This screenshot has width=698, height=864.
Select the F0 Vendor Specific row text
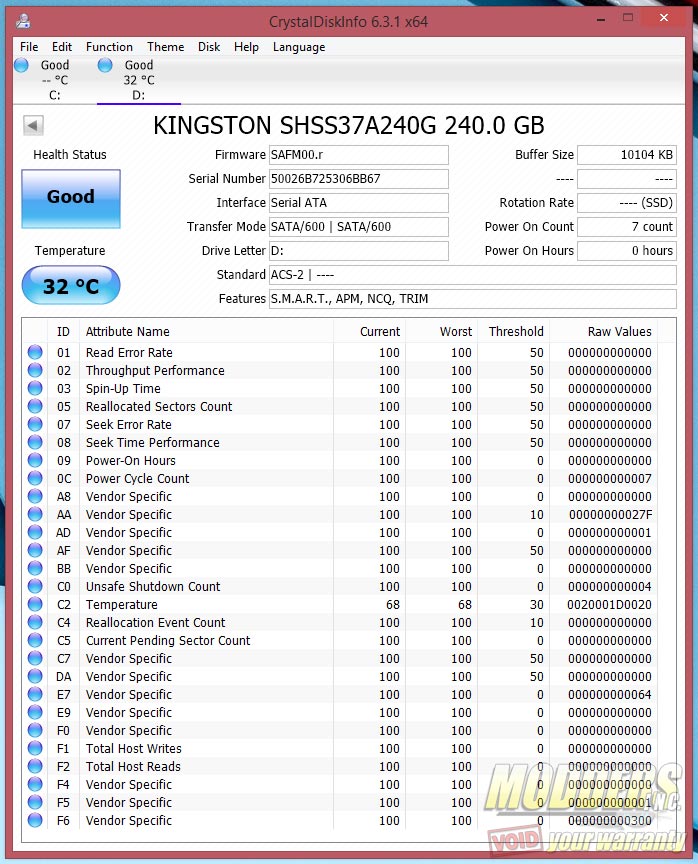pyautogui.click(x=128, y=731)
